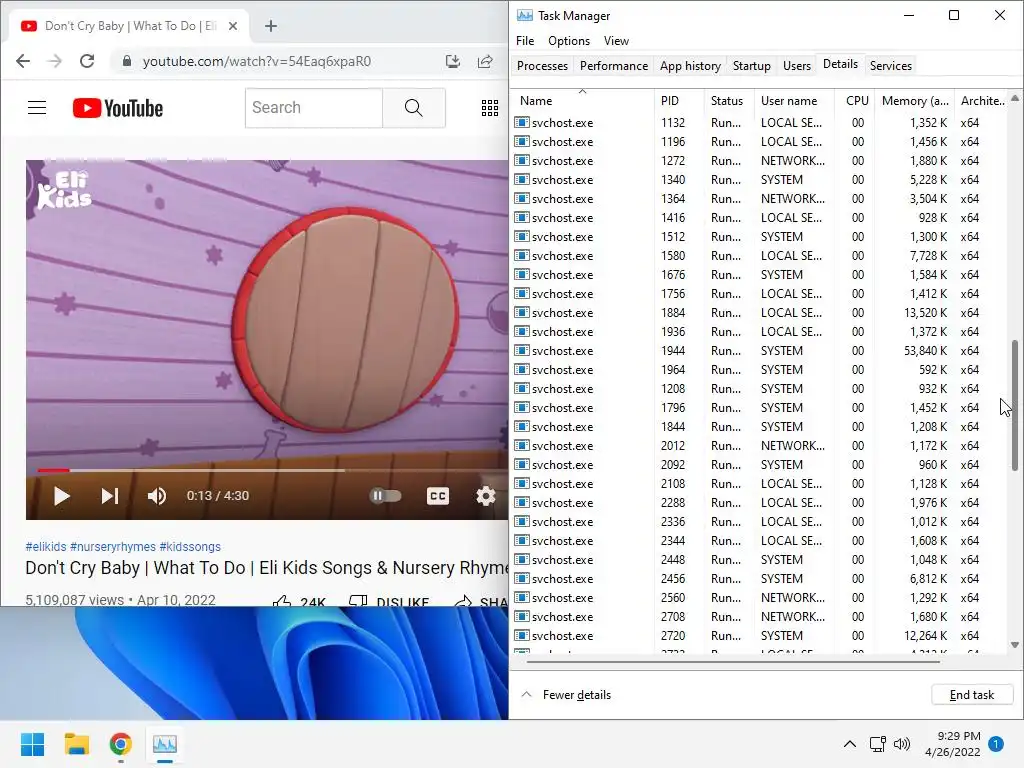Open Task Manager View menu
The height and width of the screenshot is (768, 1024).
(616, 40)
